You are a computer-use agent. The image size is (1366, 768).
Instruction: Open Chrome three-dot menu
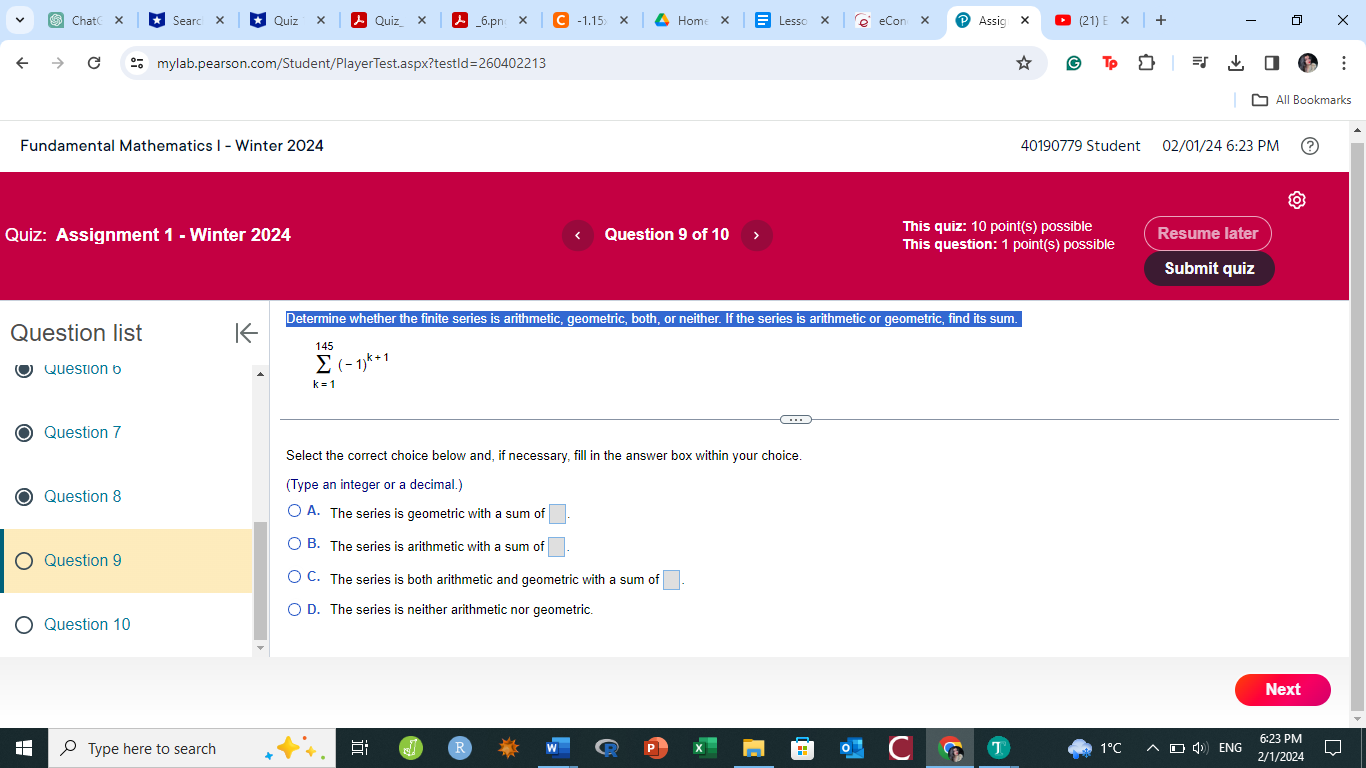click(x=1343, y=63)
